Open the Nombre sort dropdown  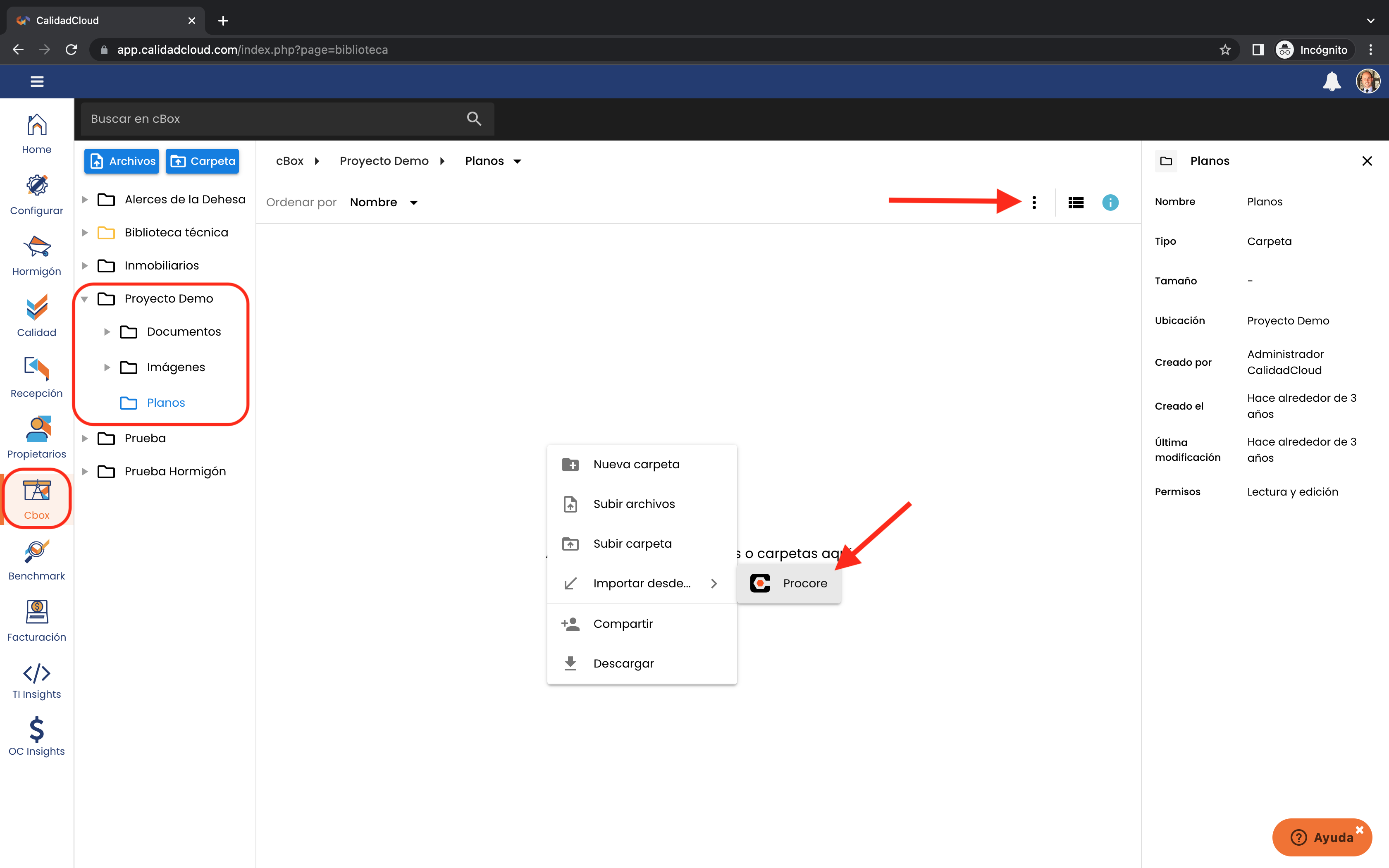[384, 202]
